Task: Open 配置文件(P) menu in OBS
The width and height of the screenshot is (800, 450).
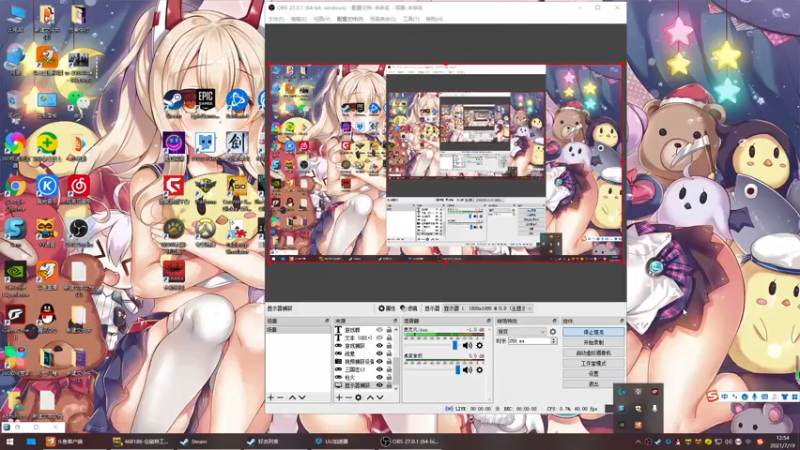Action: click(x=350, y=19)
